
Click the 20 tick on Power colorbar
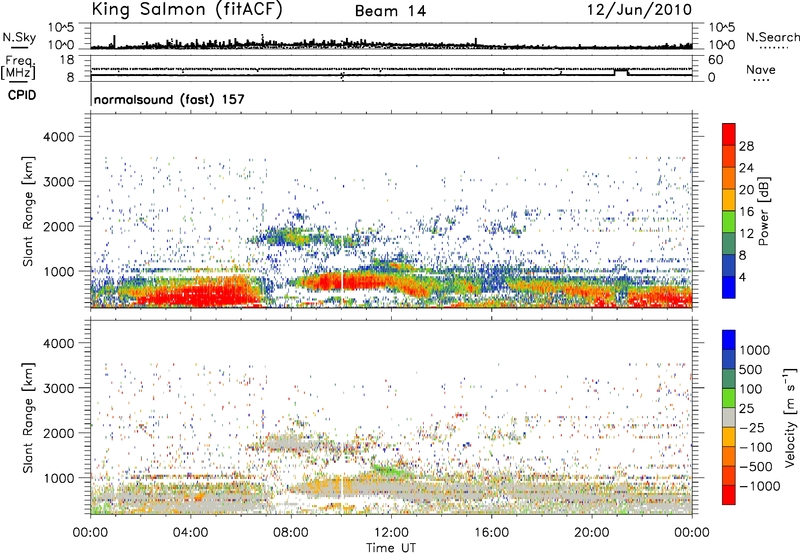746,190
